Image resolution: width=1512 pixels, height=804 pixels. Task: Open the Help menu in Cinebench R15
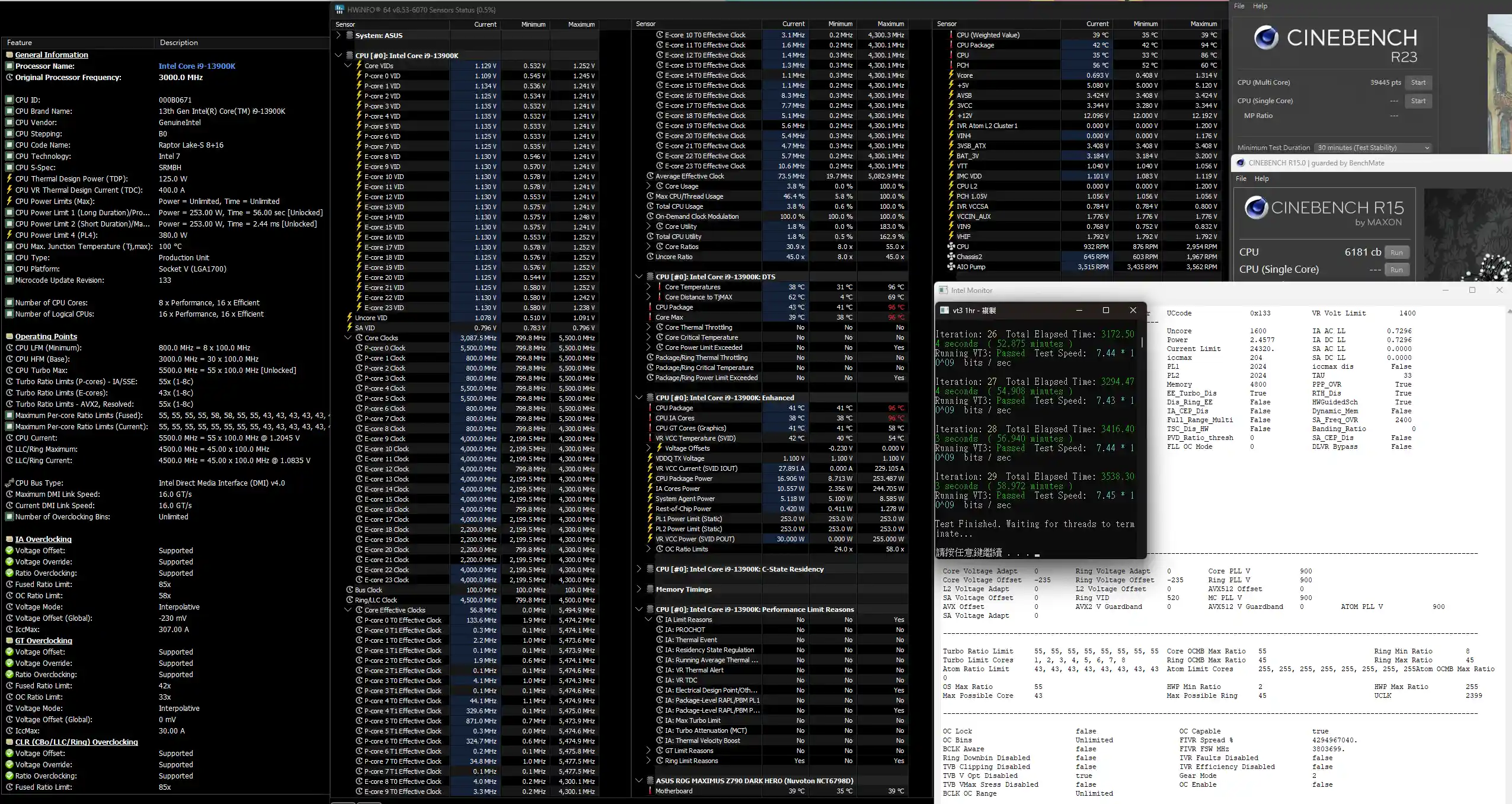coord(1262,178)
